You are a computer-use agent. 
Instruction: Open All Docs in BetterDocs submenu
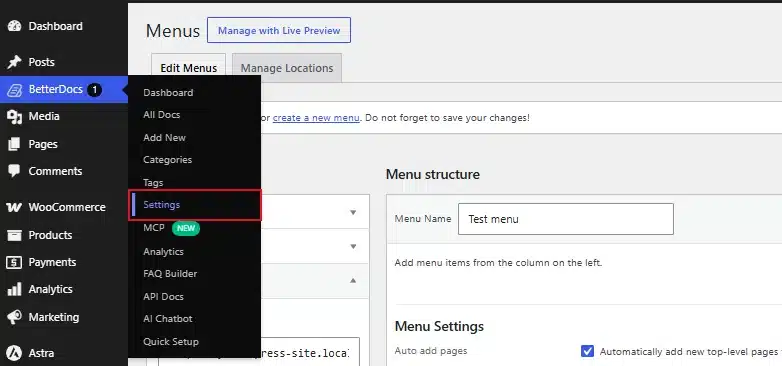coord(162,115)
